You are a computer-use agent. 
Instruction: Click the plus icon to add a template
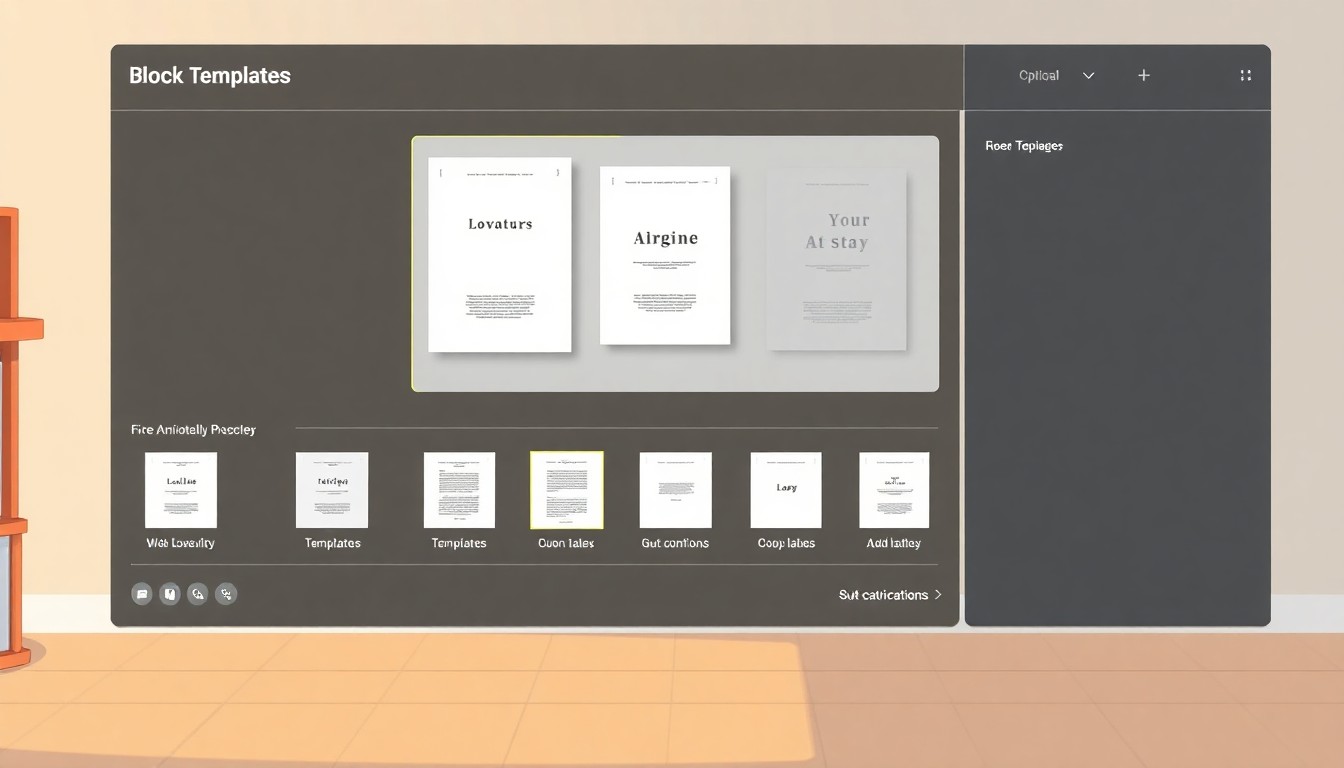click(x=1143, y=75)
